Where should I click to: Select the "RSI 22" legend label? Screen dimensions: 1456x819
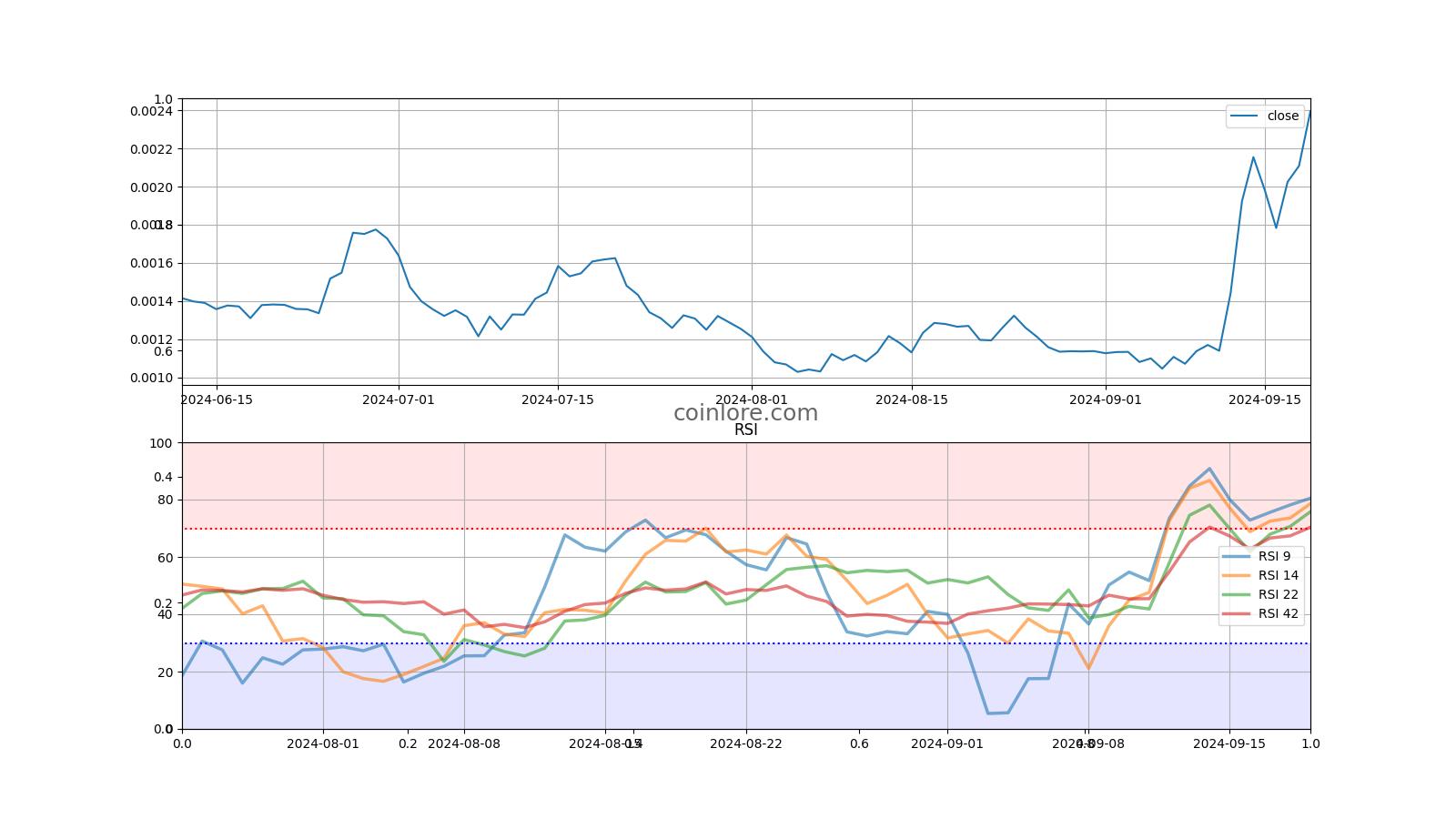click(x=1279, y=594)
